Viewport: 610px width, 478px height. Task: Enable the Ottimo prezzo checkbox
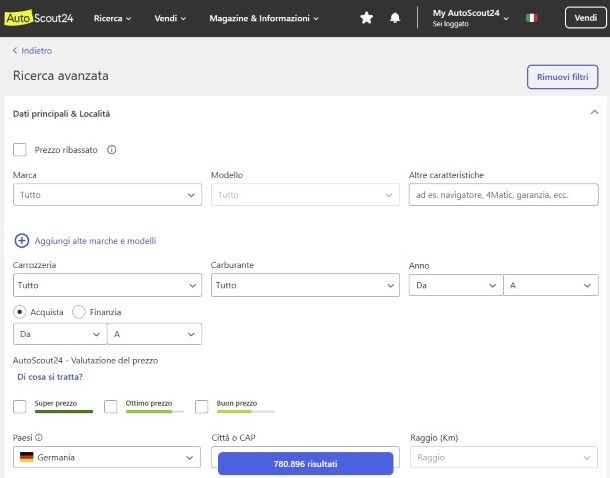tap(111, 407)
